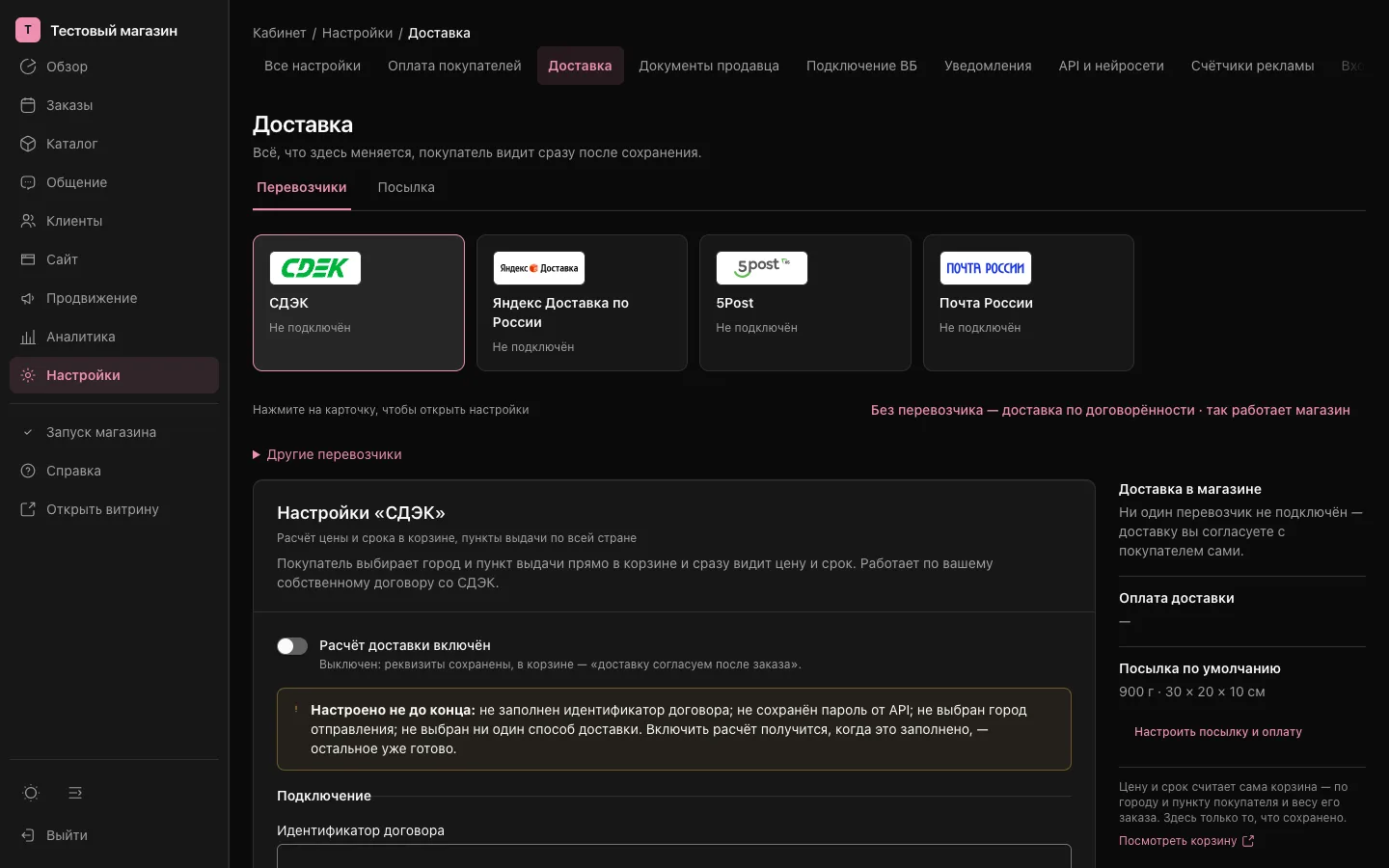Click the Заказы sidebar icon
This screenshot has height=868, width=1389.
pos(28,105)
